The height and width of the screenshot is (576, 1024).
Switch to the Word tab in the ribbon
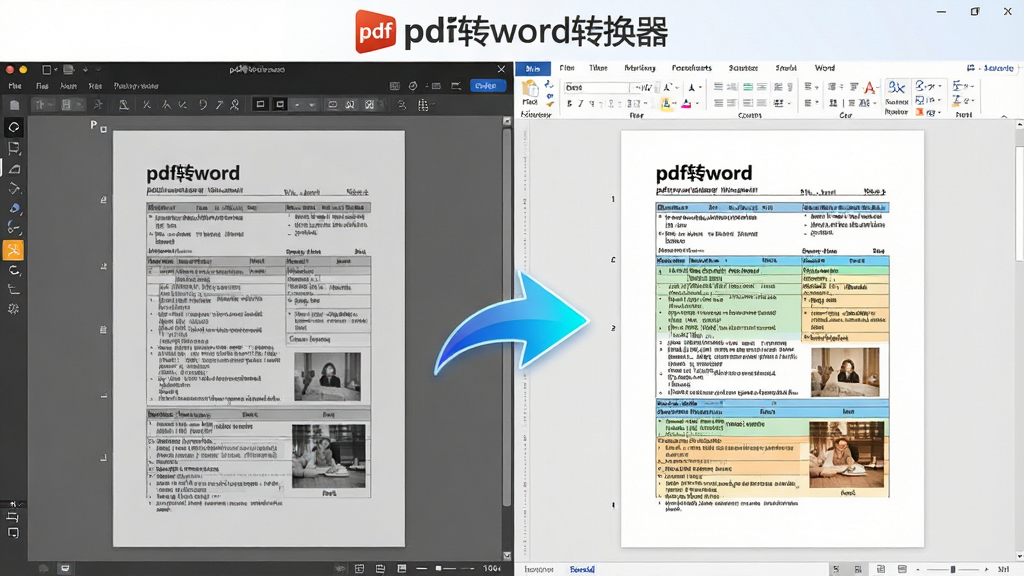click(x=825, y=68)
